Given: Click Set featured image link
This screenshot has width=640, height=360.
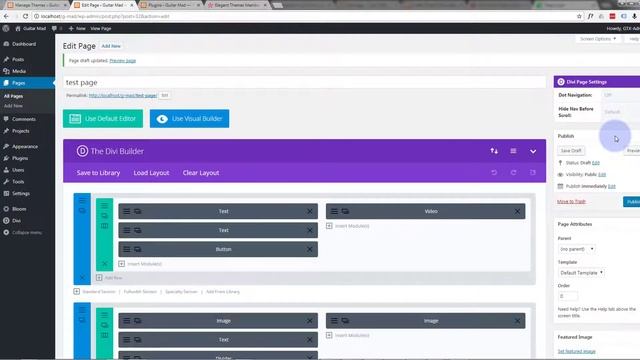Looking at the screenshot, I should click(x=576, y=351).
